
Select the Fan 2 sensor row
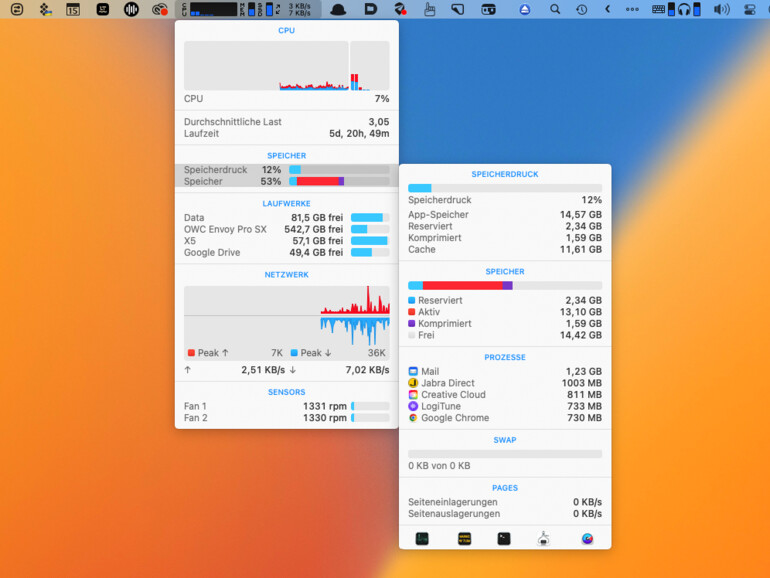coord(286,418)
